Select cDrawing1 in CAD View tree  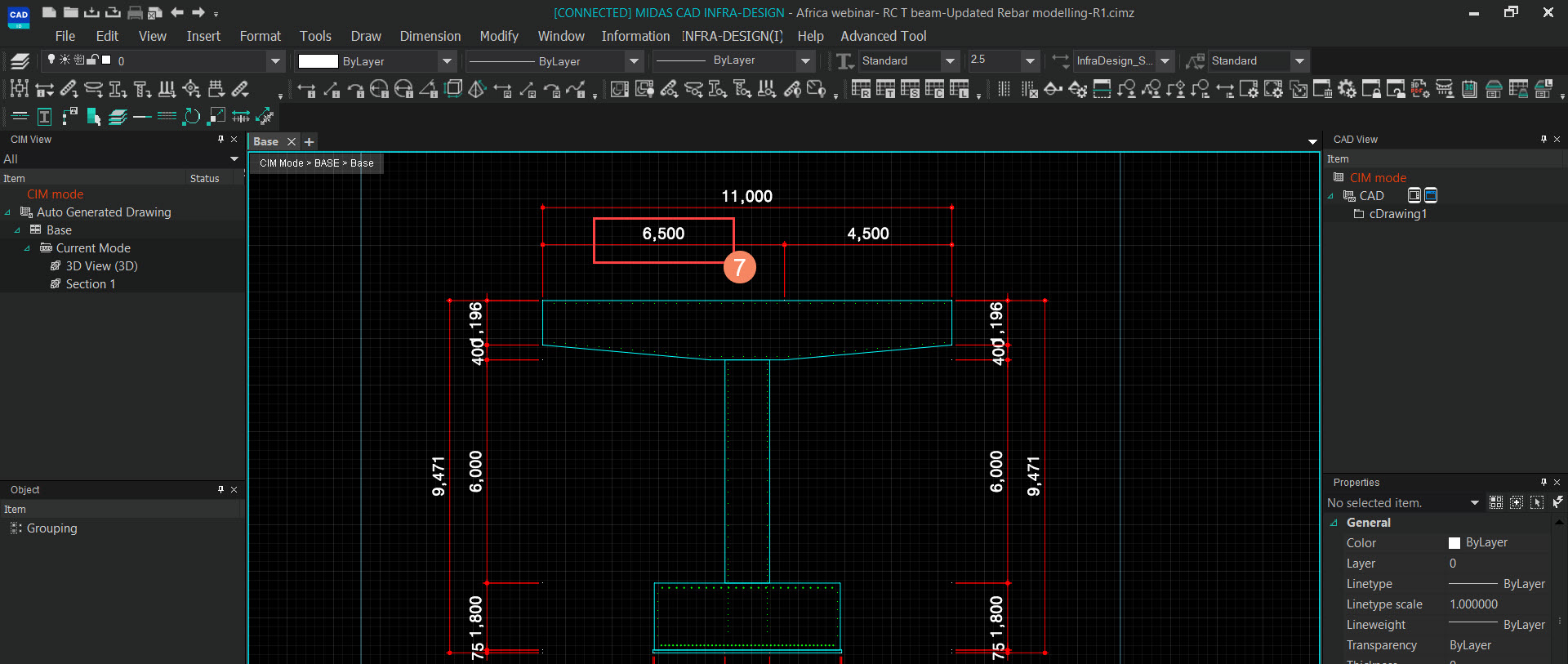point(1397,214)
